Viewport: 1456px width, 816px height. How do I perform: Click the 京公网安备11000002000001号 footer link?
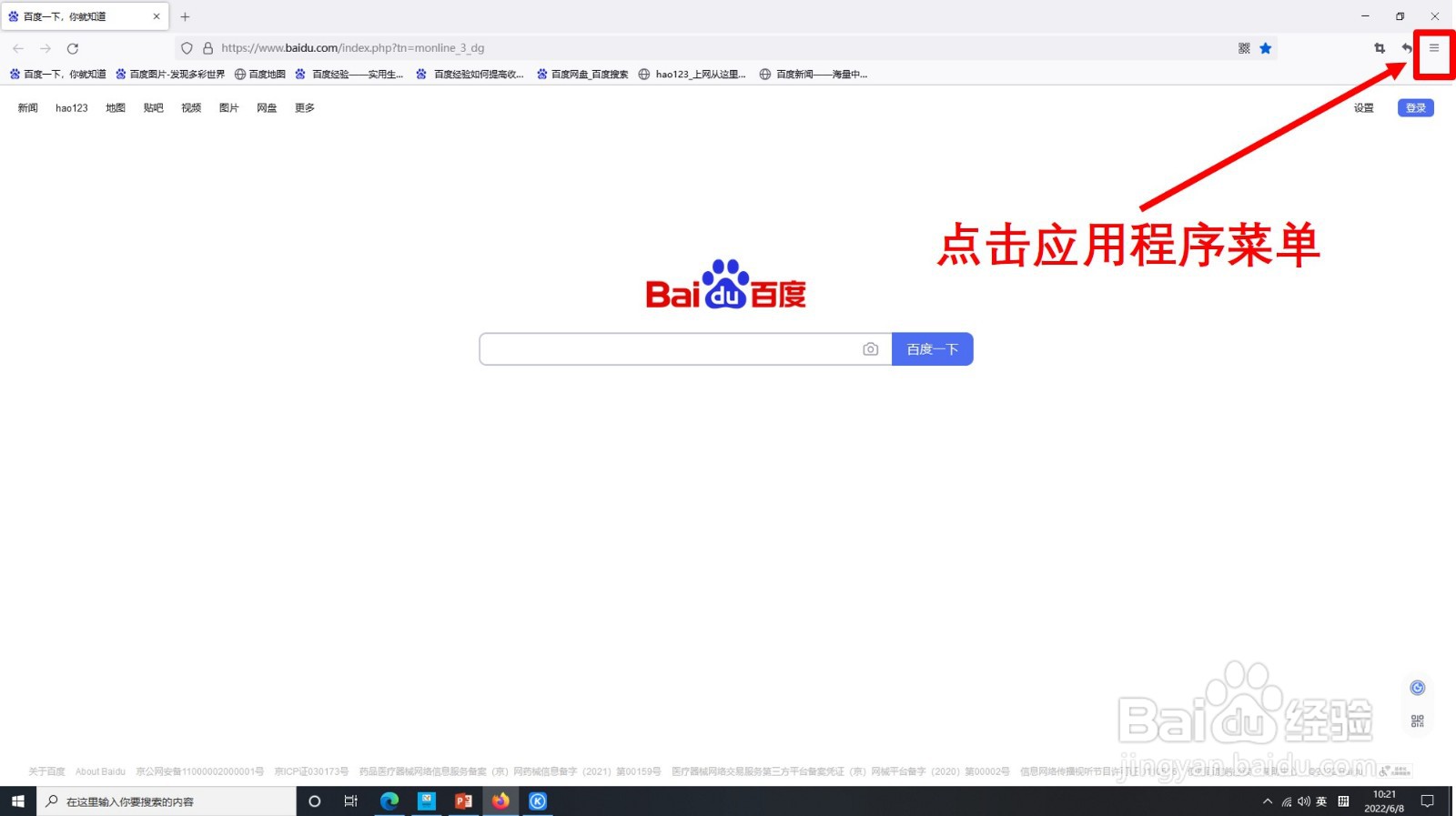point(200,771)
